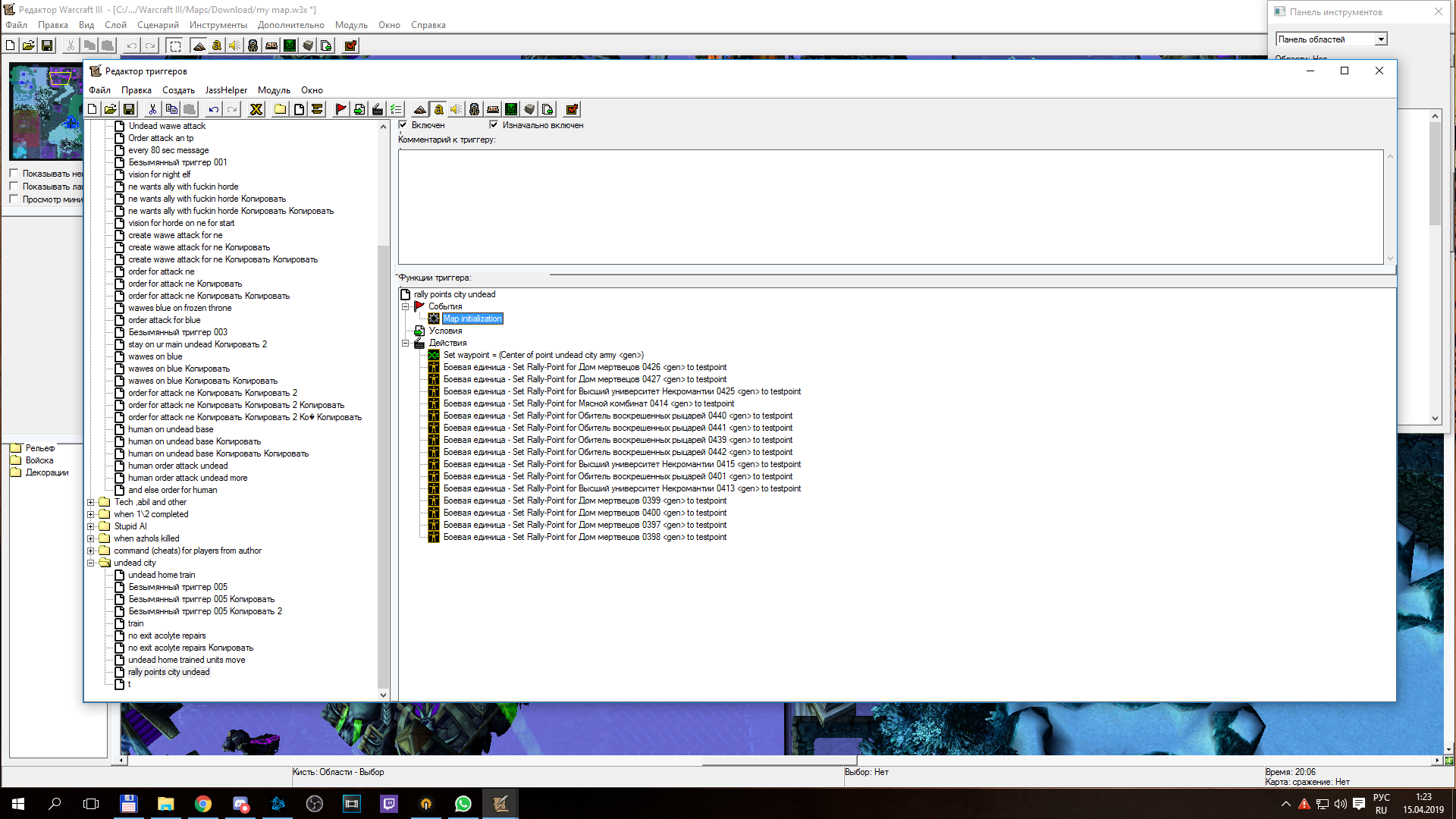Expand the Stupid AI folder
1456x819 pixels.
(x=91, y=526)
